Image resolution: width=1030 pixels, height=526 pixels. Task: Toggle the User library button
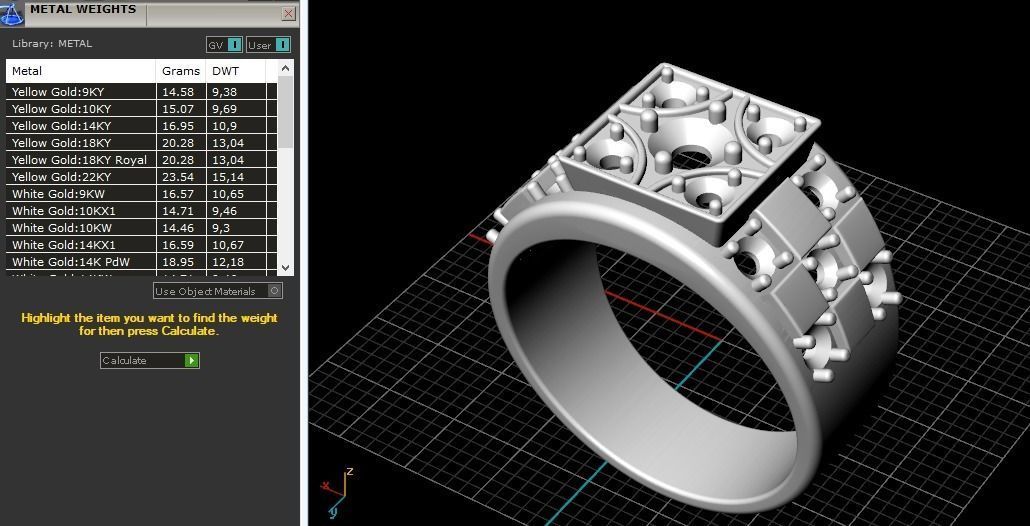[268, 45]
